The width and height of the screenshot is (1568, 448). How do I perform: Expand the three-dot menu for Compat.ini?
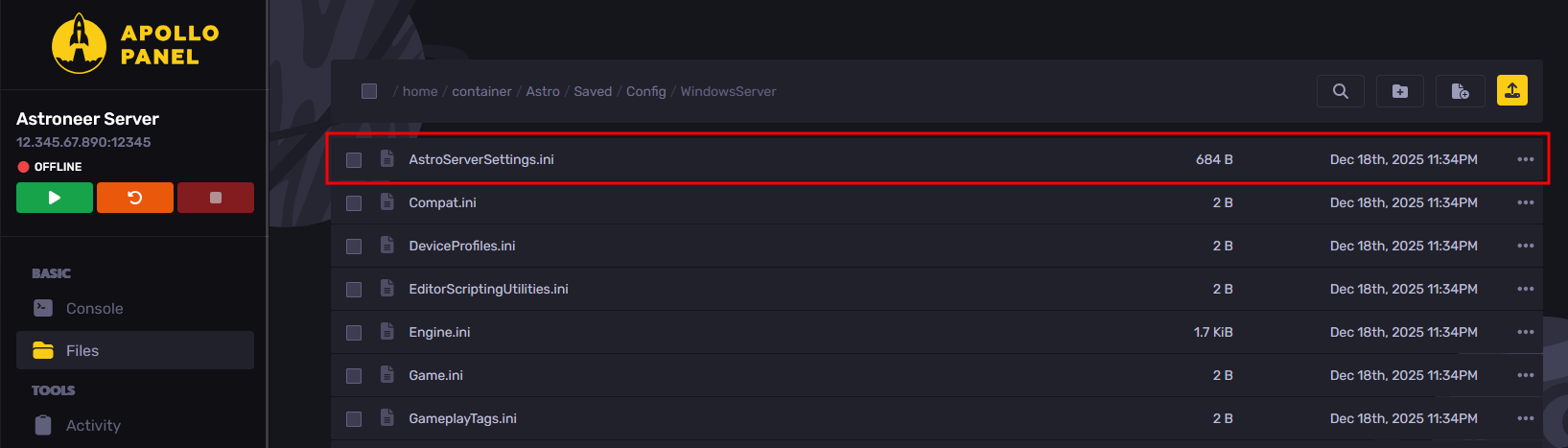click(1526, 202)
